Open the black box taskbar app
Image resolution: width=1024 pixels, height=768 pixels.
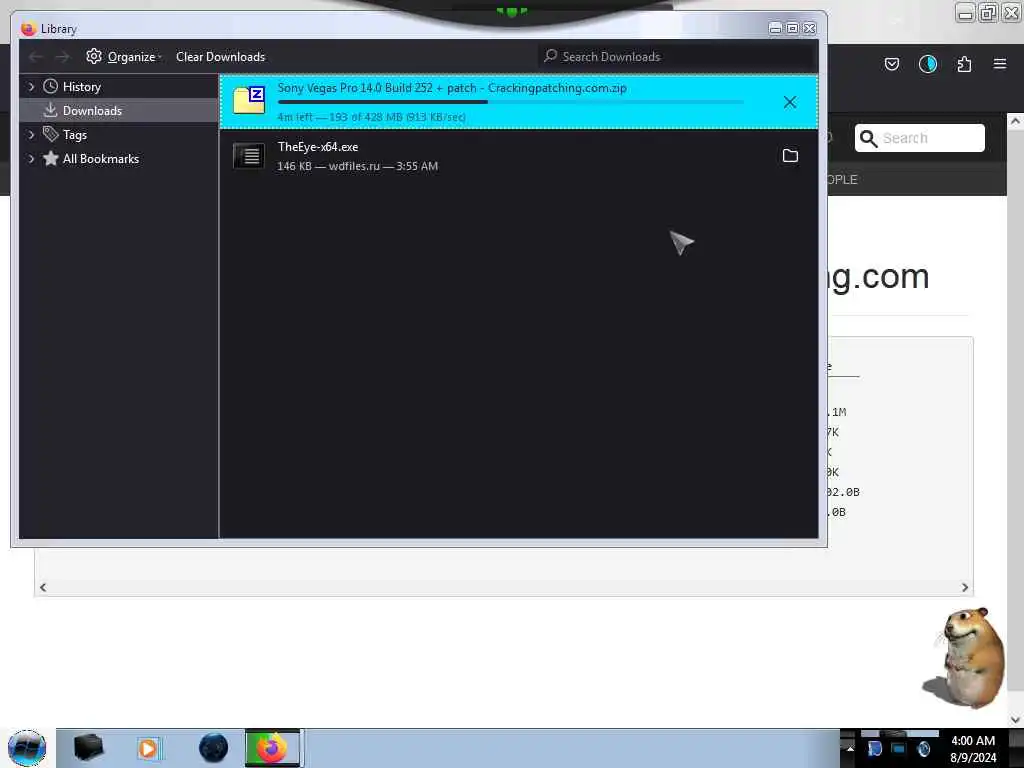[88, 748]
